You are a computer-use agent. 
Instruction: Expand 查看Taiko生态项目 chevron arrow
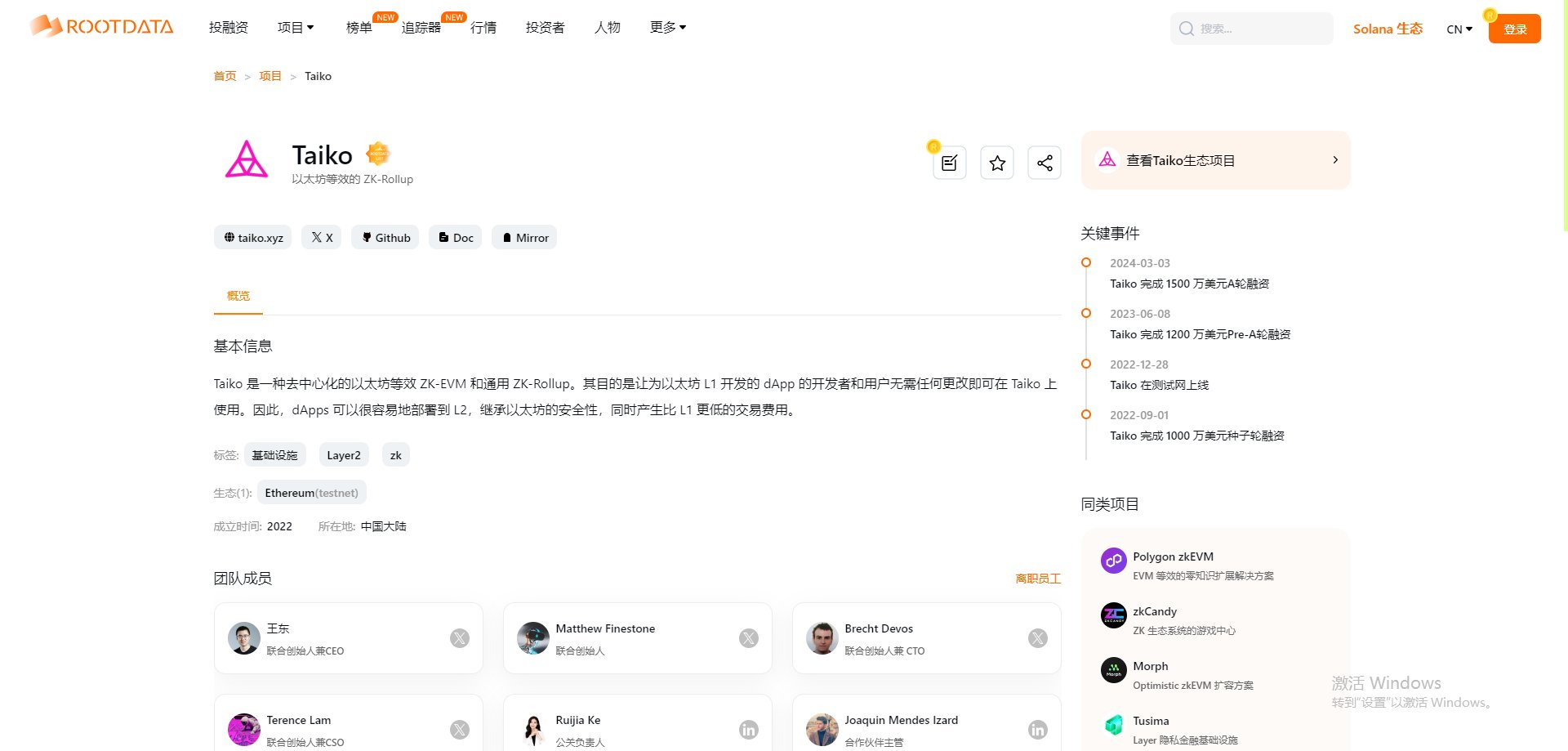(1335, 160)
